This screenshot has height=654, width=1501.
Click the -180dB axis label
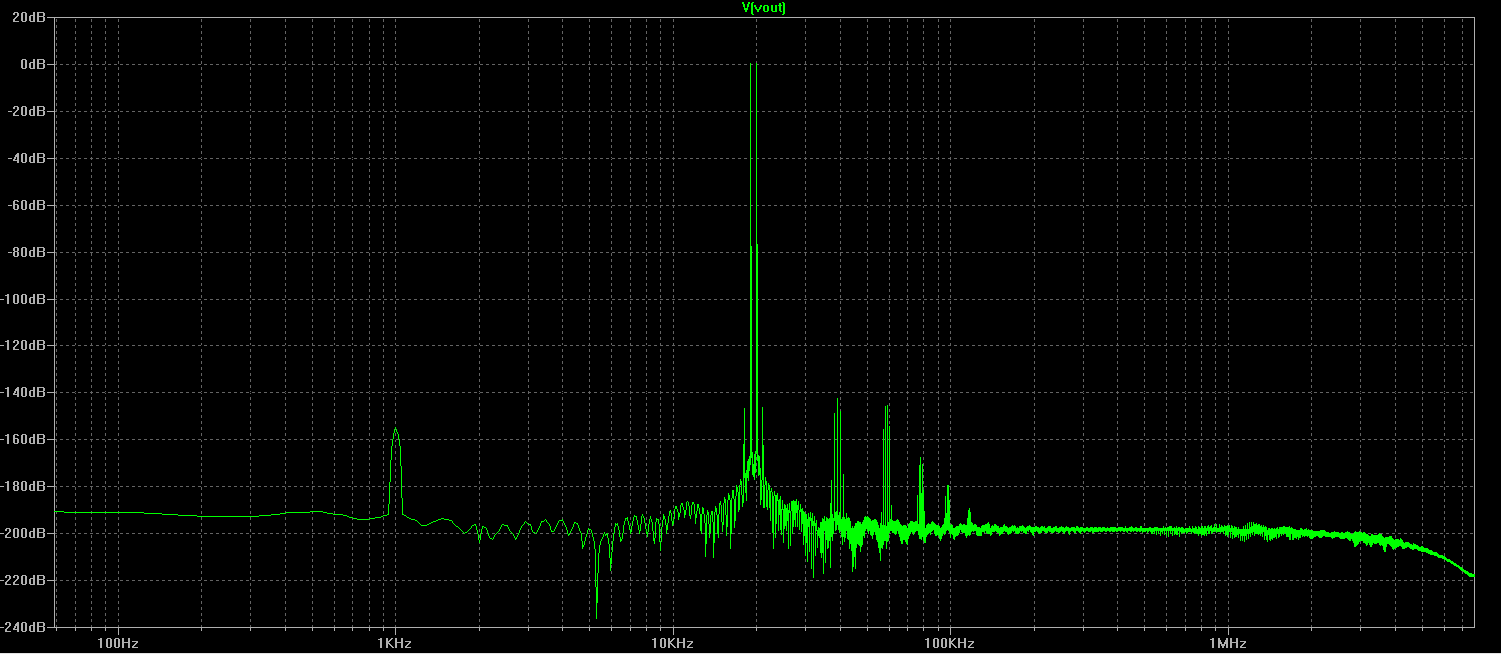pos(27,486)
